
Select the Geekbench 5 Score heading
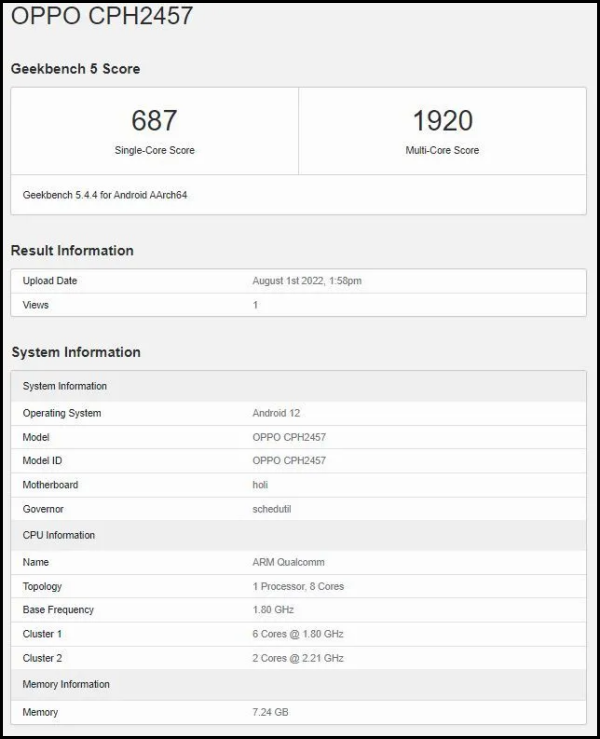75,69
